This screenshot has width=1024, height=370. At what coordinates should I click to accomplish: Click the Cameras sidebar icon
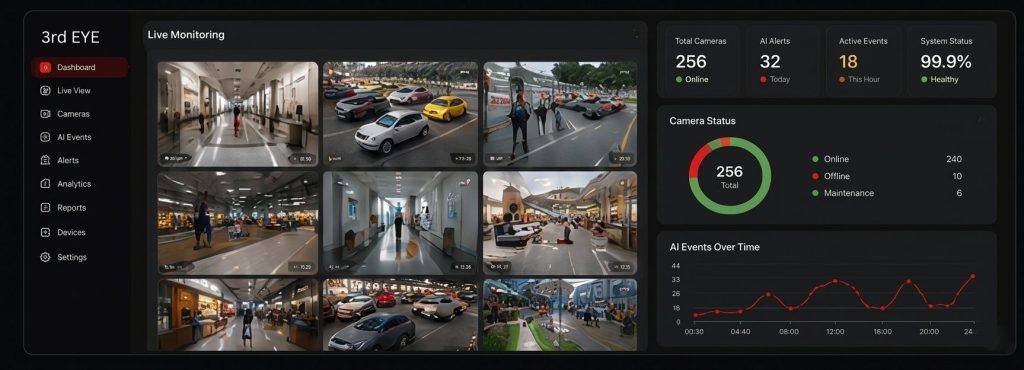(45, 114)
